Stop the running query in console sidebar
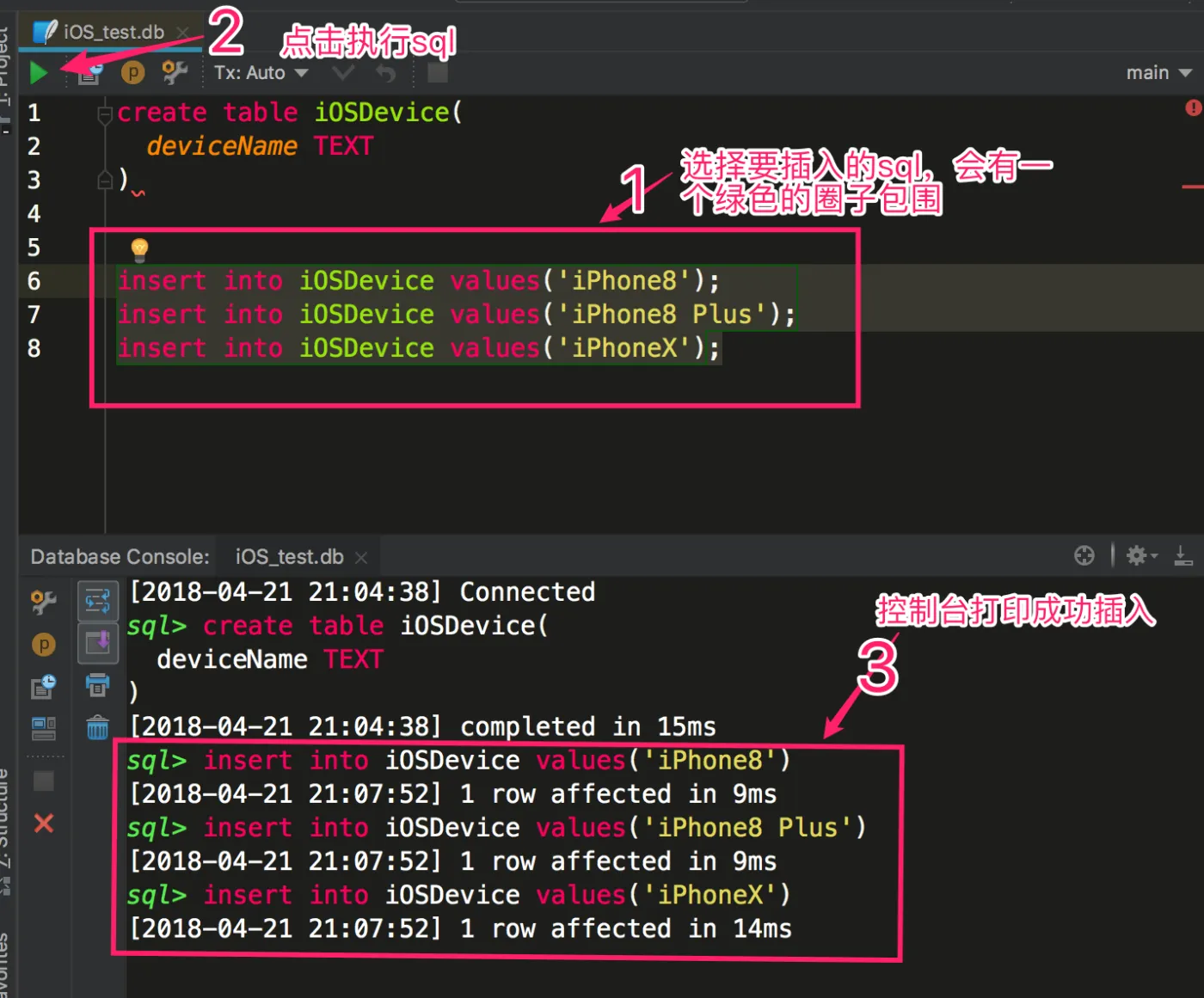Viewport: 1204px width, 998px height. 44,781
